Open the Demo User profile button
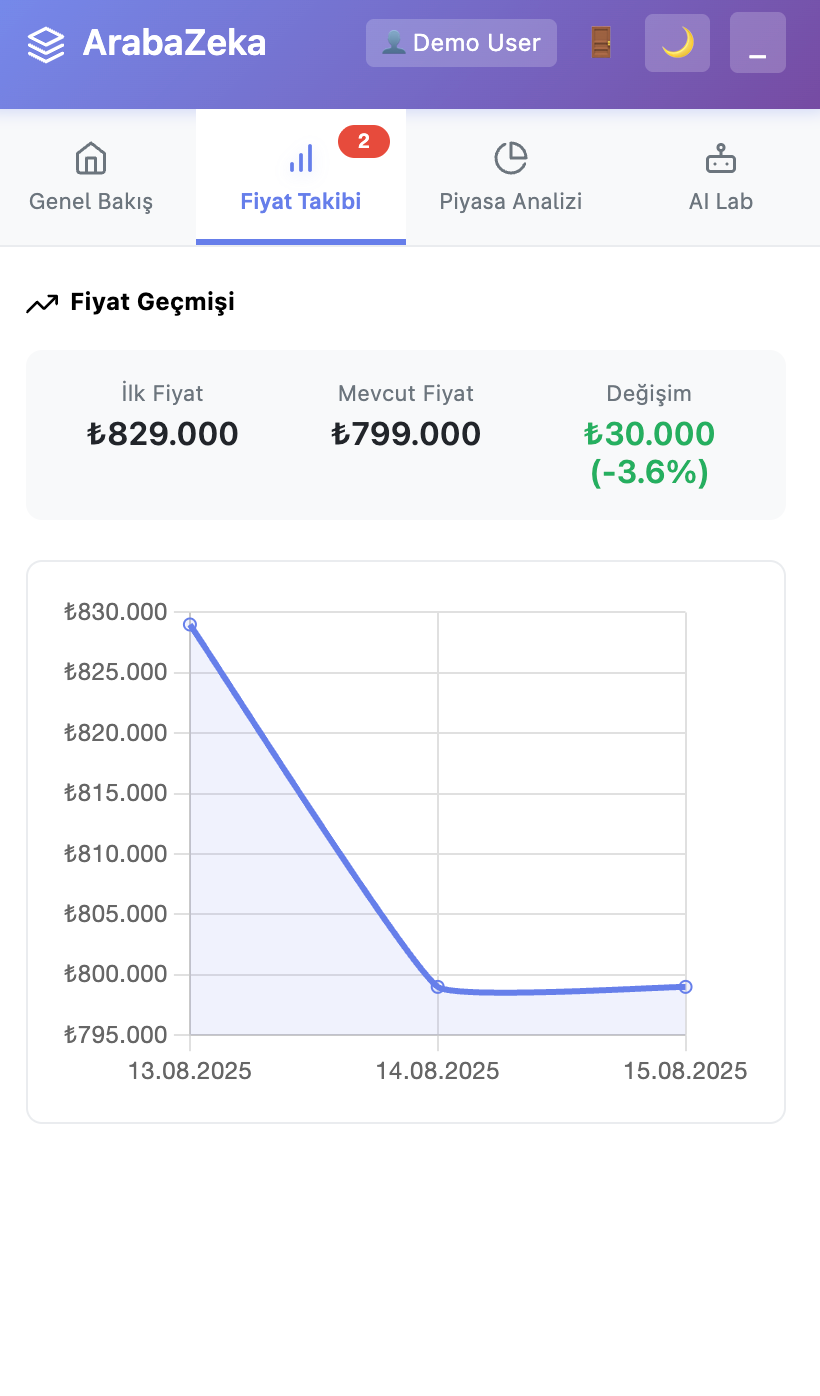820x1396 pixels. pos(461,43)
